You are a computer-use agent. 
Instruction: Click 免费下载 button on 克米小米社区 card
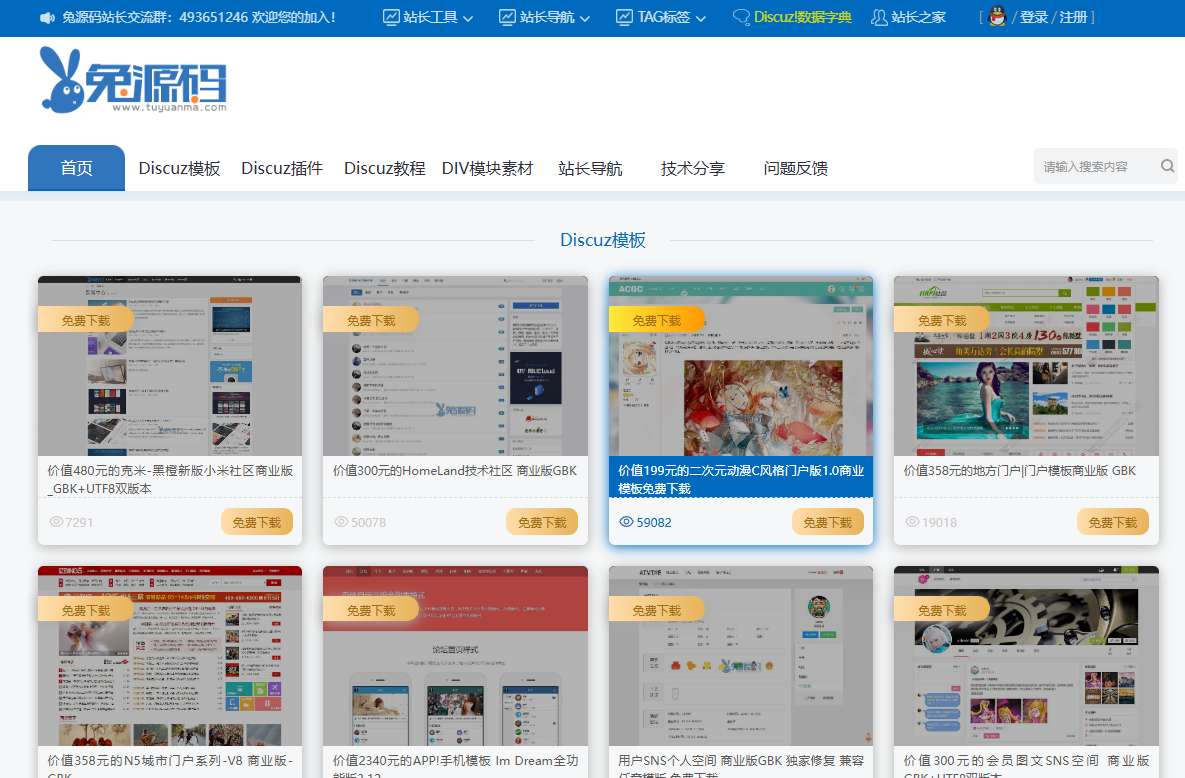(257, 522)
